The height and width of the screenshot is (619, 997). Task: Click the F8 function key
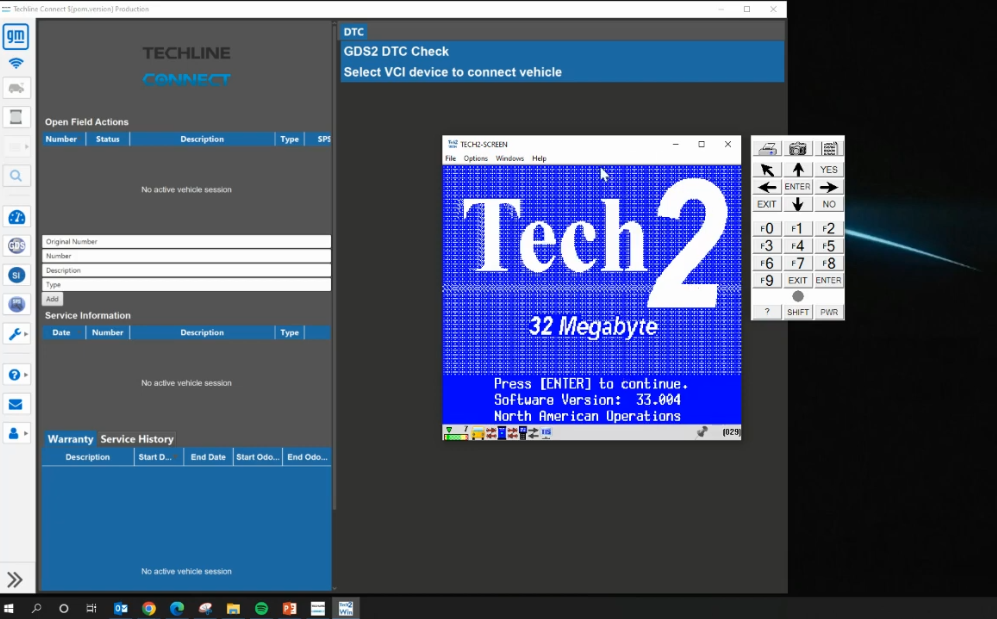click(x=829, y=263)
